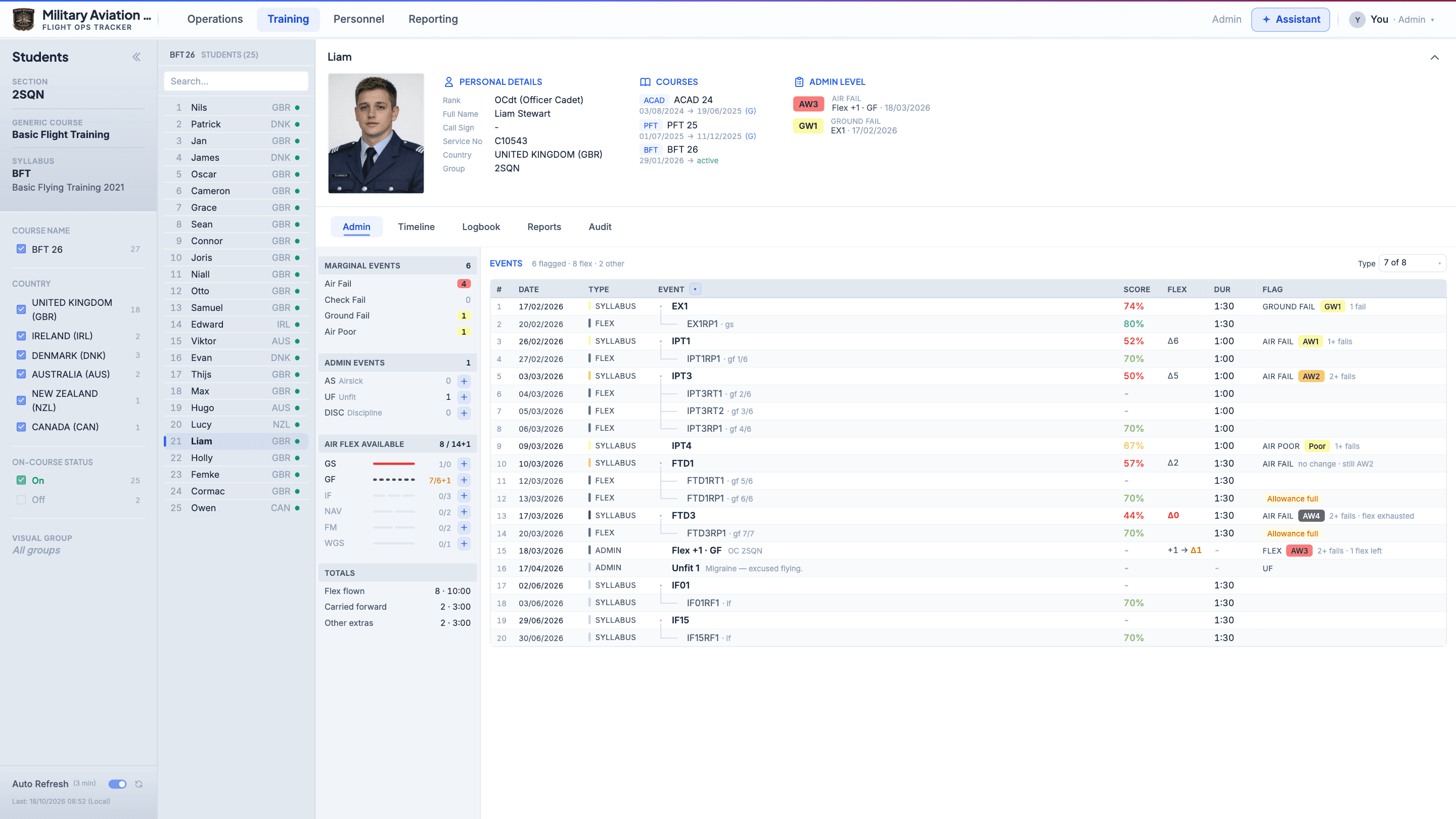Add FM flex with plus icon
This screenshot has height=819, width=1456.
464,527
